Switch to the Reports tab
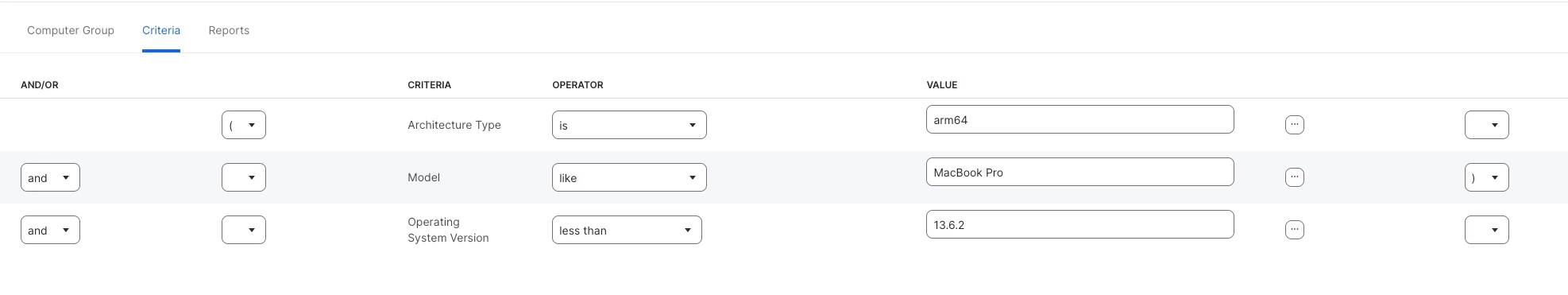This screenshot has width=1568, height=295. 229,30
